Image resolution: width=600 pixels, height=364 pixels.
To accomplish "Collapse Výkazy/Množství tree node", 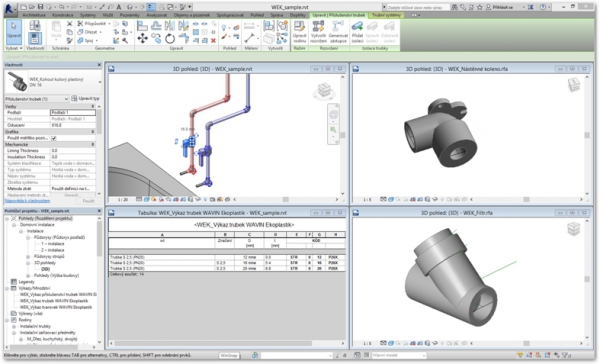I will (7, 288).
